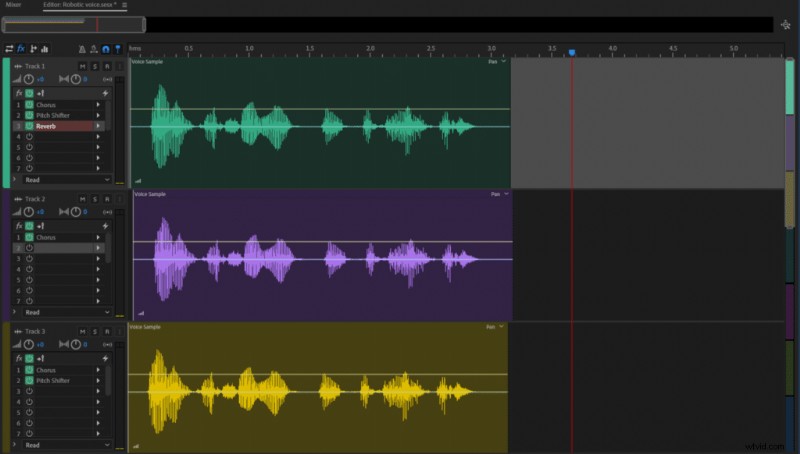This screenshot has height=454, width=800.
Task: Click the Track 3 lightning pre-render icon
Action: (x=105, y=359)
